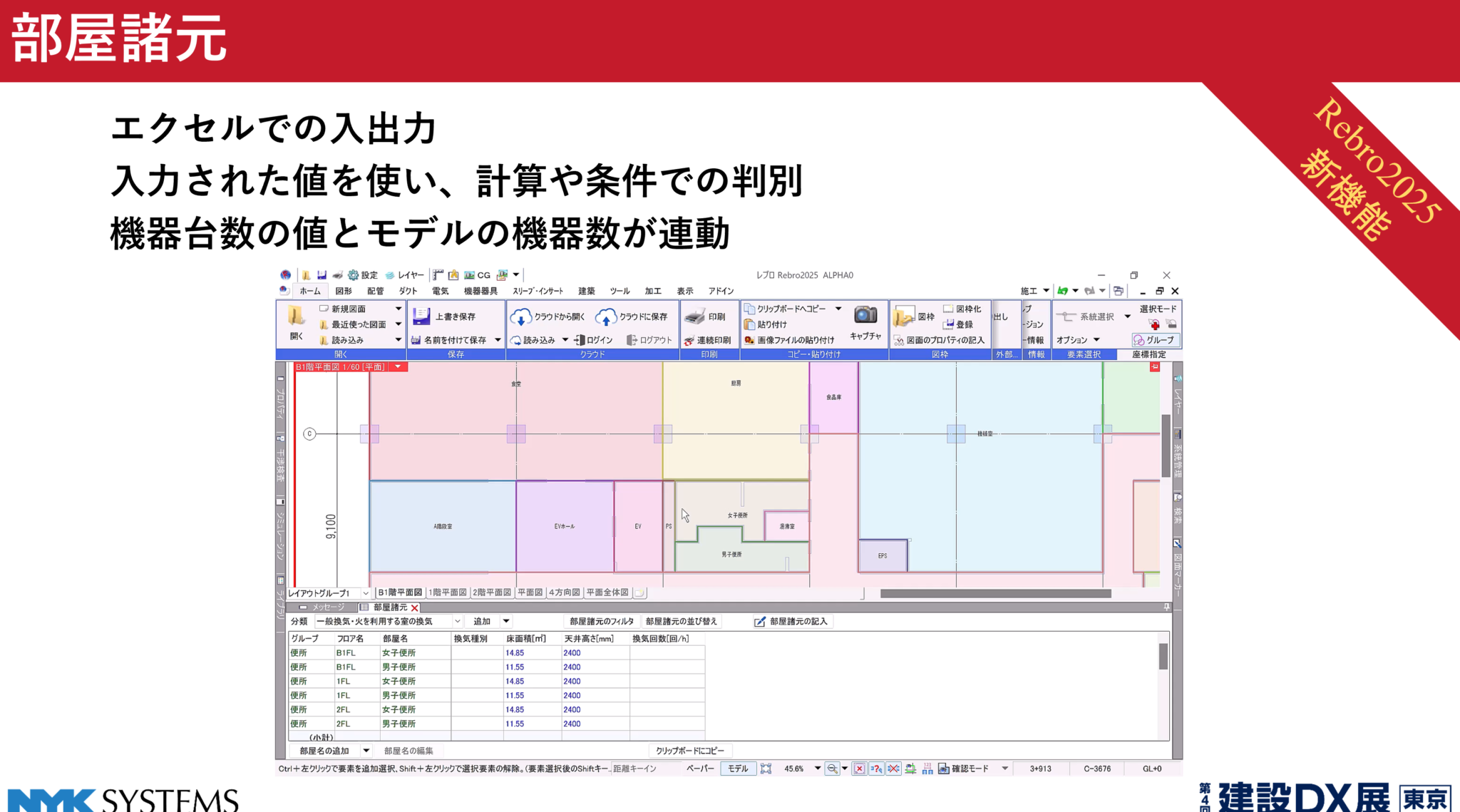
Task: Select the 貼り付け paste icon
Action: (x=751, y=324)
